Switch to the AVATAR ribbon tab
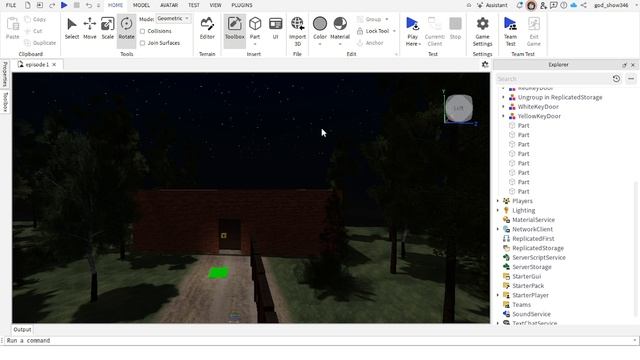This screenshot has width=640, height=360. pos(169,5)
